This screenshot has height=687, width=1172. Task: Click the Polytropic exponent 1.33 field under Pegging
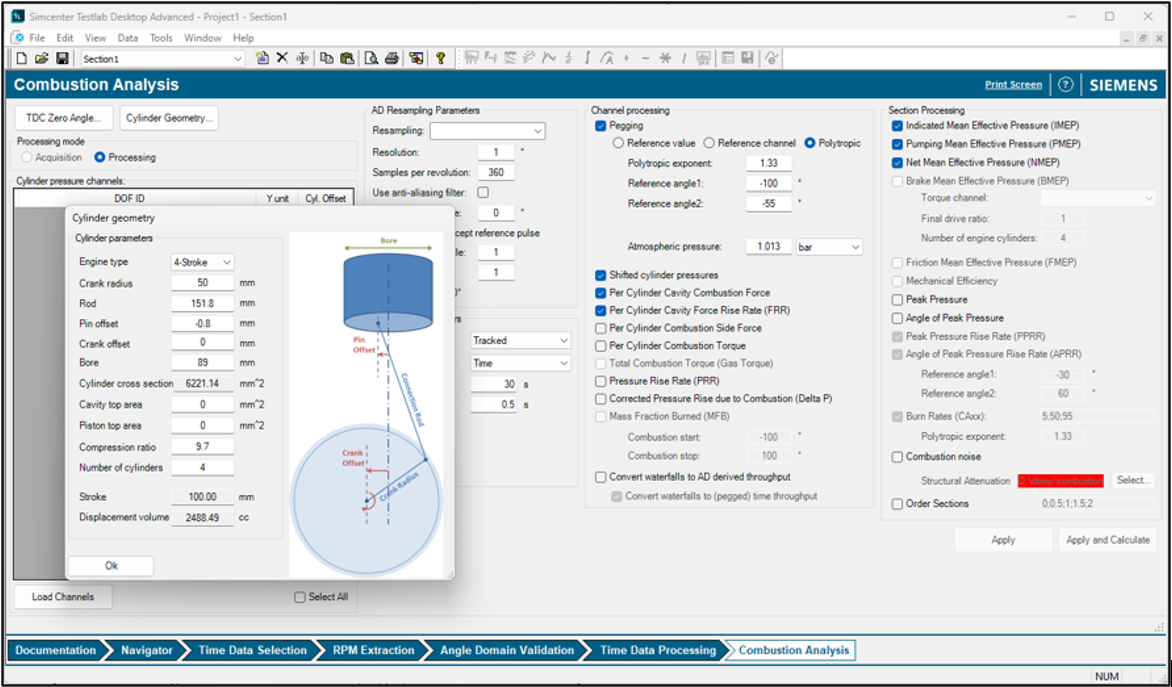coord(768,163)
